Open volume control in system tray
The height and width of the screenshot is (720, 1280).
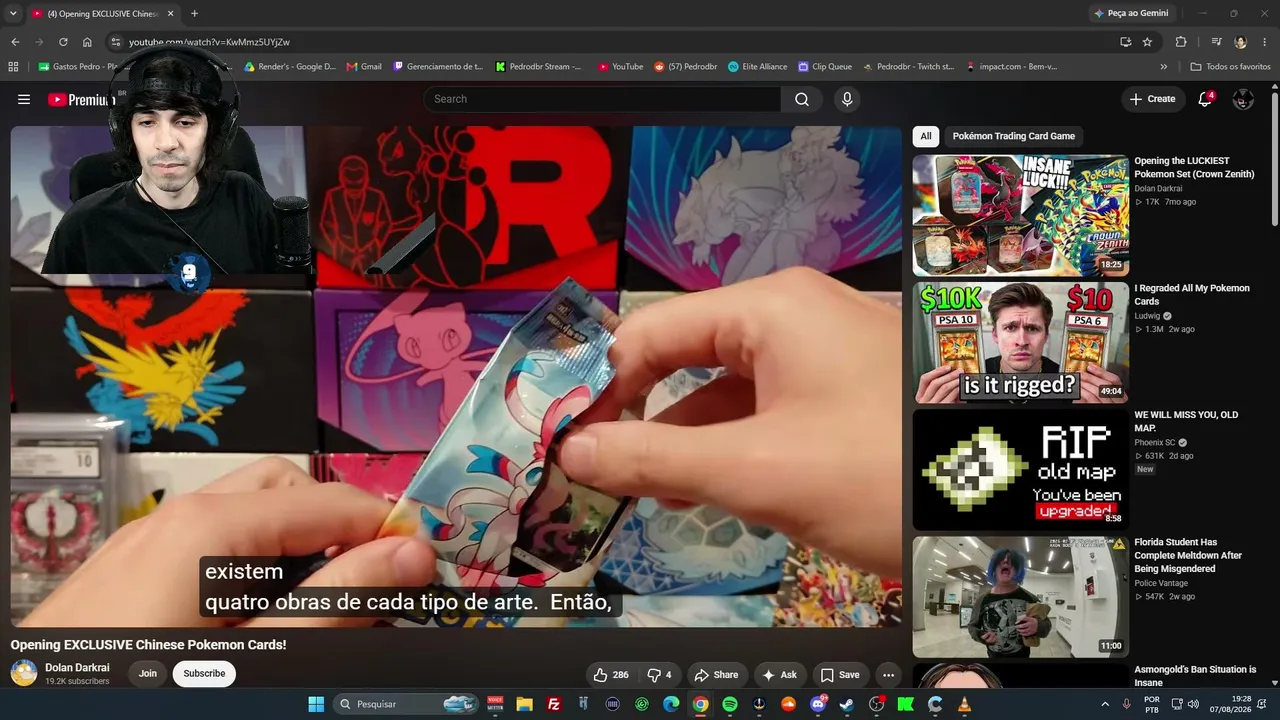pos(1193,704)
